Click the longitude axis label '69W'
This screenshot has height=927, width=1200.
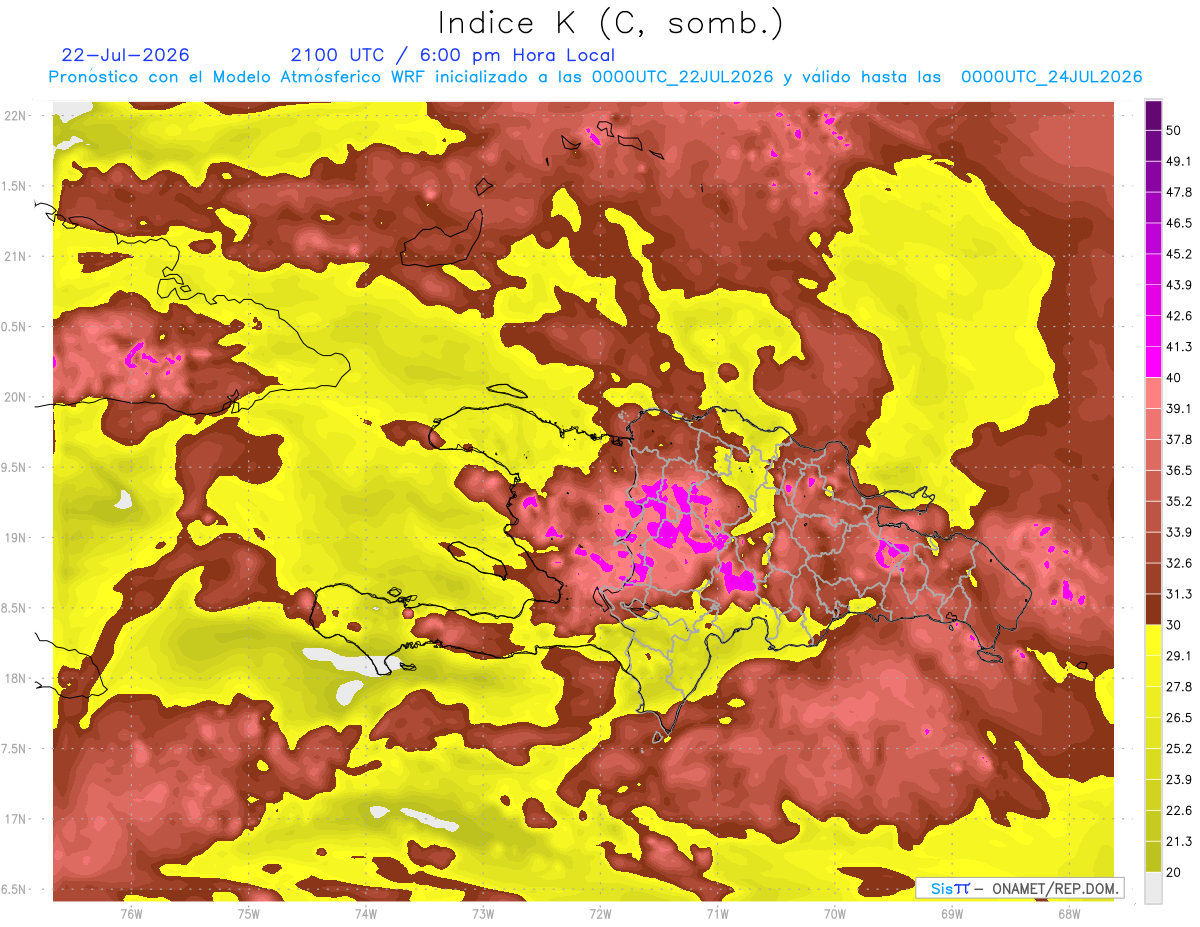tap(951, 914)
